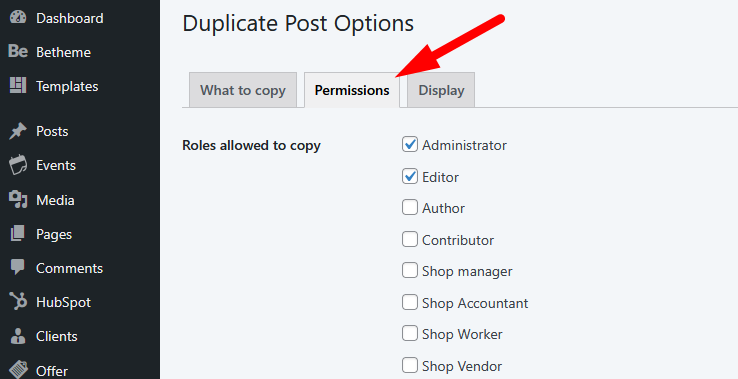Click the Dashboard gauge icon
Viewport: 738px width, 379px height.
tap(18, 18)
